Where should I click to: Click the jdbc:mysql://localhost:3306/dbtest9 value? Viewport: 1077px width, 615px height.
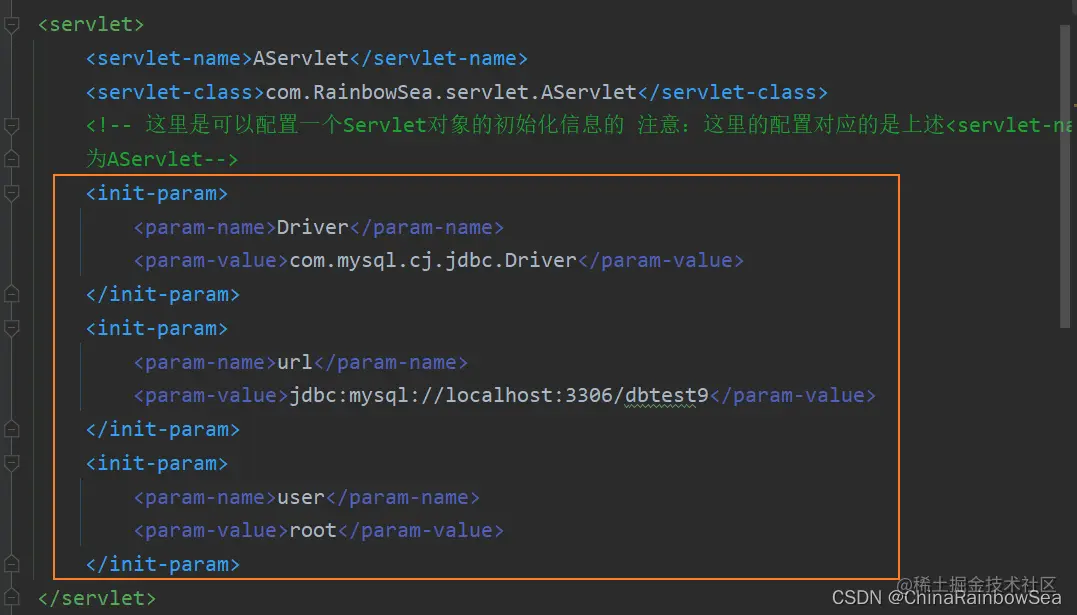pos(499,396)
